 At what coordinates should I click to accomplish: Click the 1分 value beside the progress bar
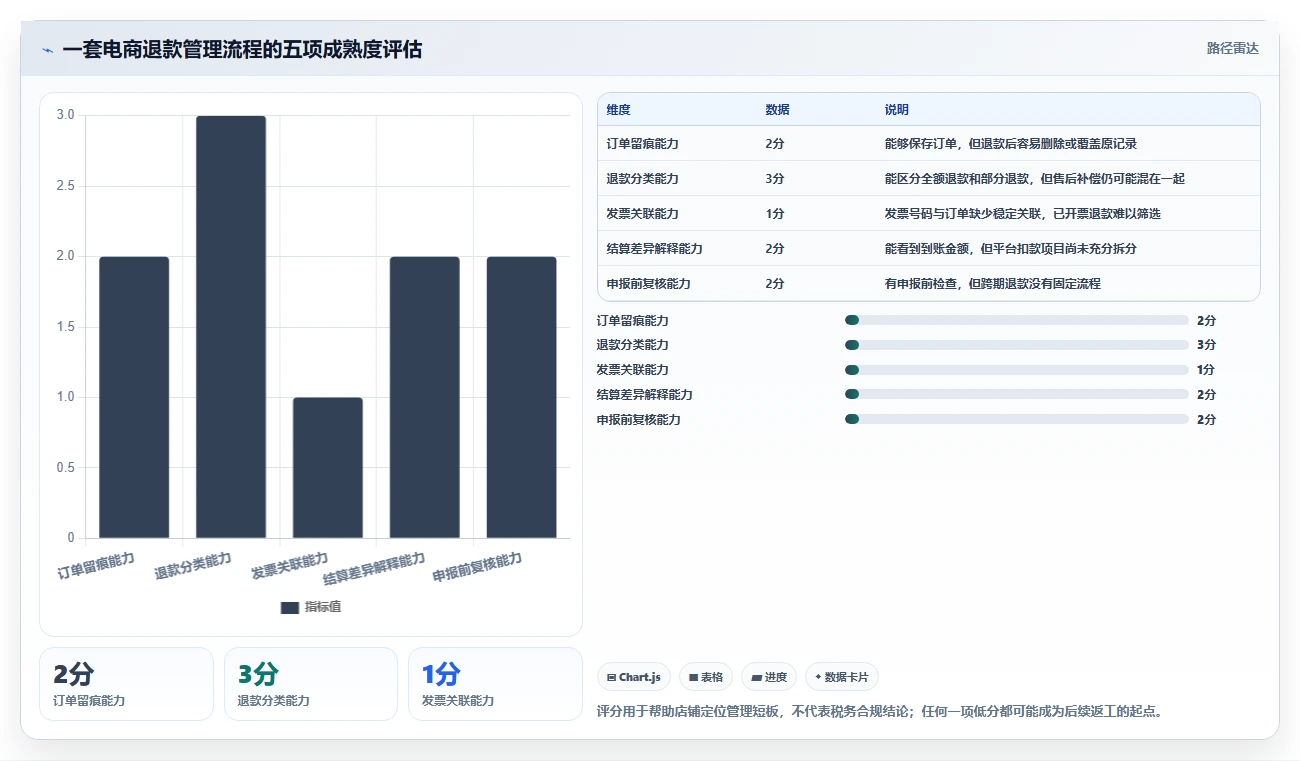(1206, 370)
